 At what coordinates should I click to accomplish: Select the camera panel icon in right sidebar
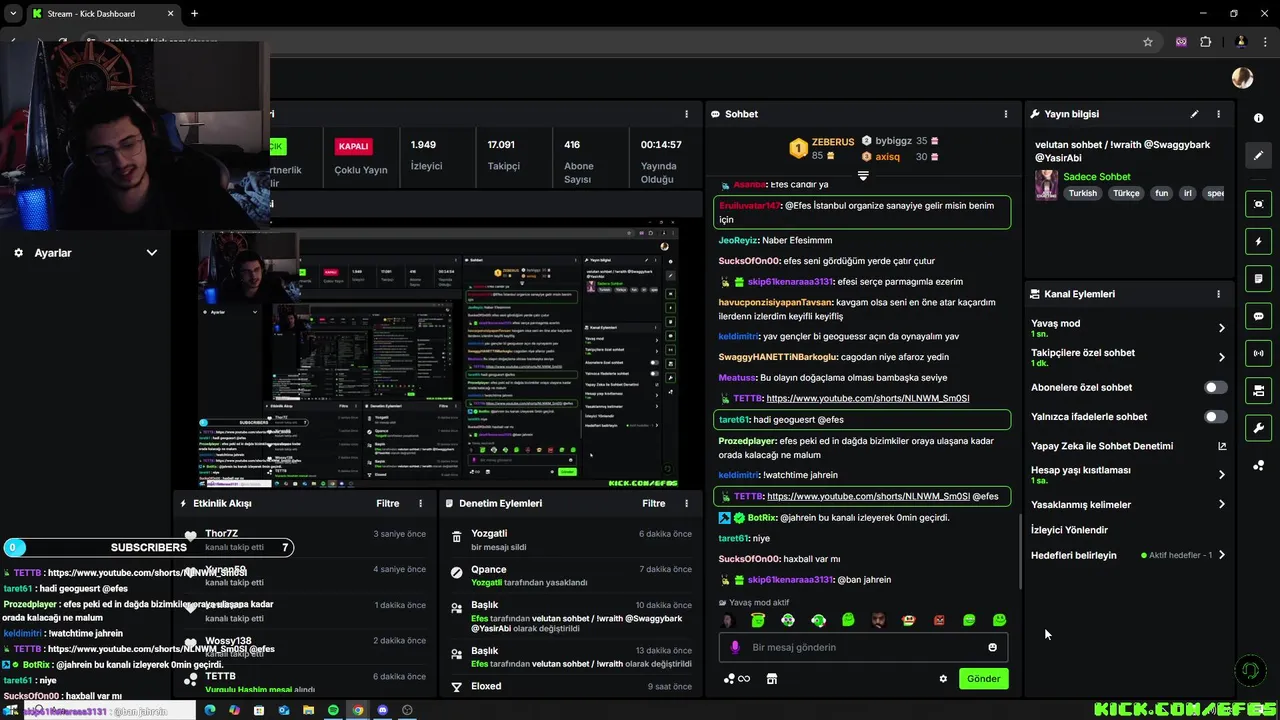click(x=1258, y=390)
